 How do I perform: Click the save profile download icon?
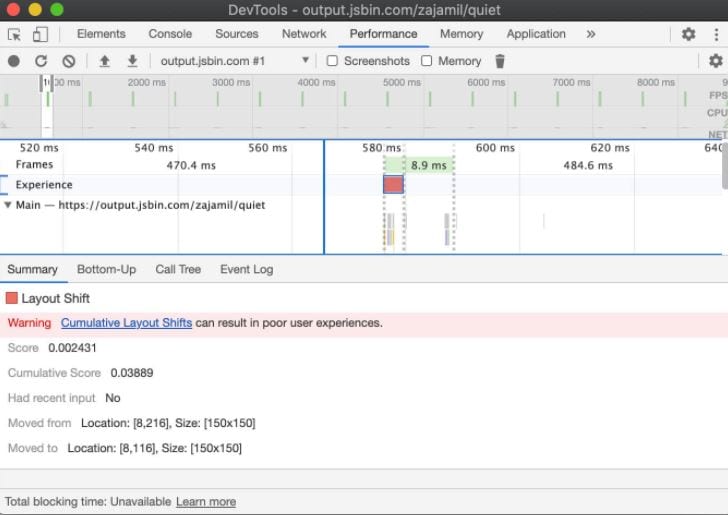[132, 61]
